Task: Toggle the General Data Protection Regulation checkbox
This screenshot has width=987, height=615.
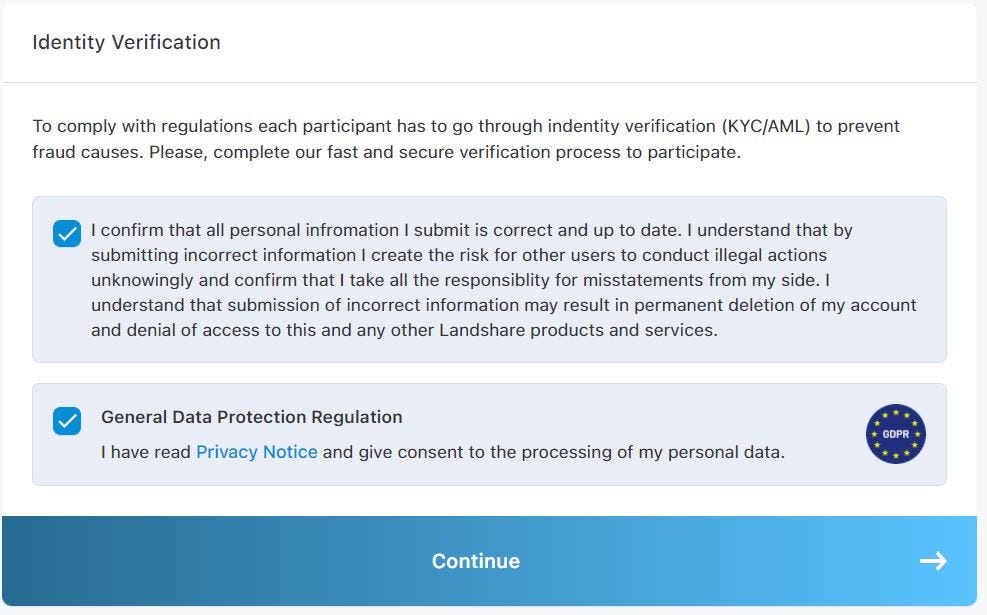Action: coord(67,420)
